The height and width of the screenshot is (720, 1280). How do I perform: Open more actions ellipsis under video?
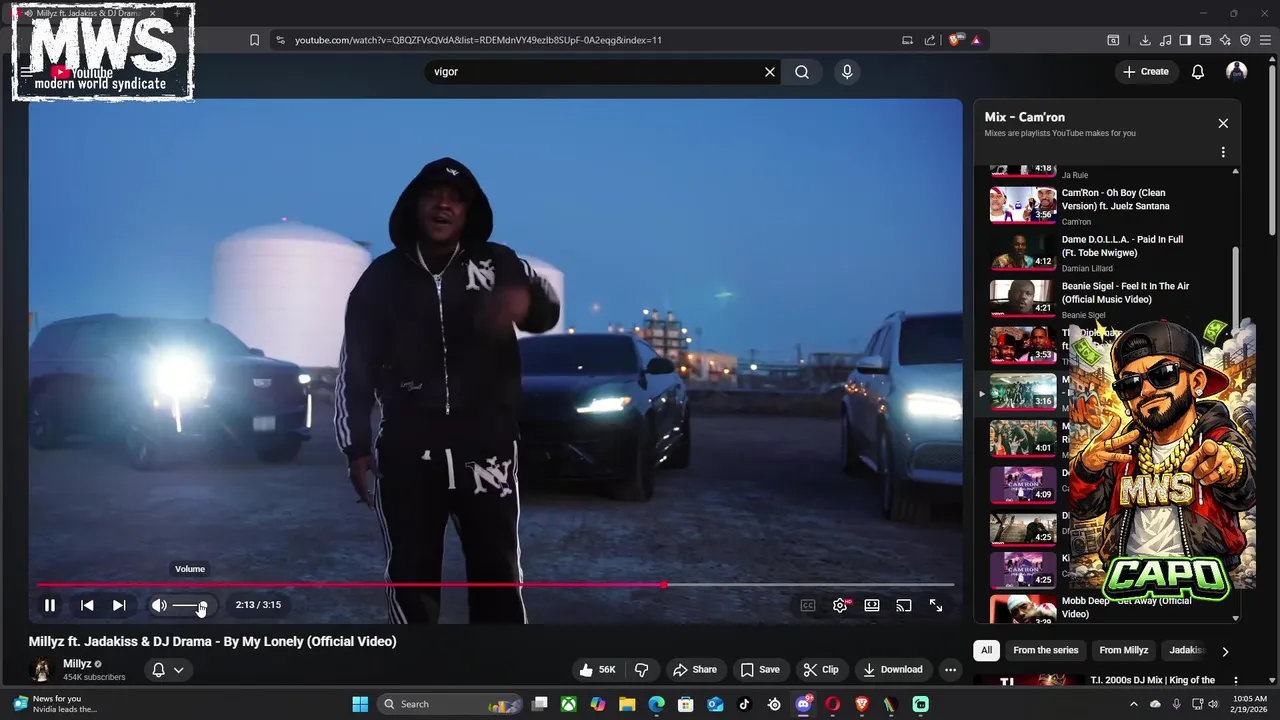[951, 670]
